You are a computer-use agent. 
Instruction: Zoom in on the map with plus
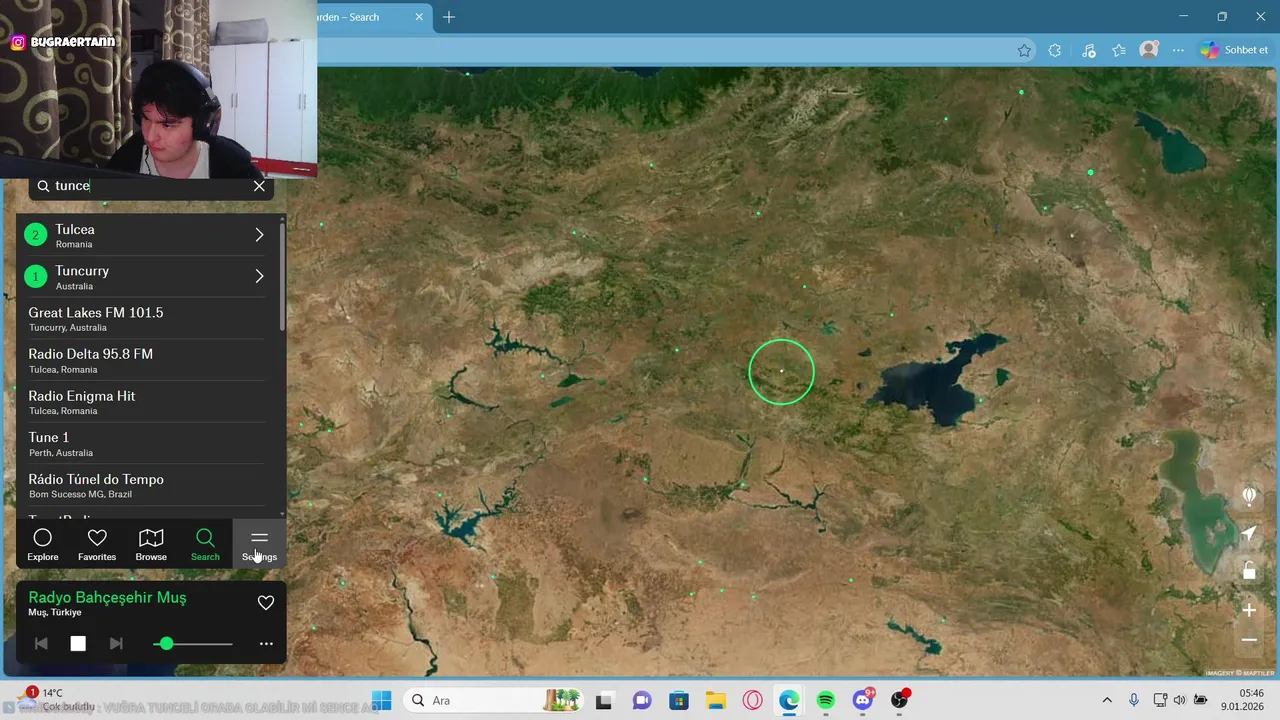(1249, 610)
